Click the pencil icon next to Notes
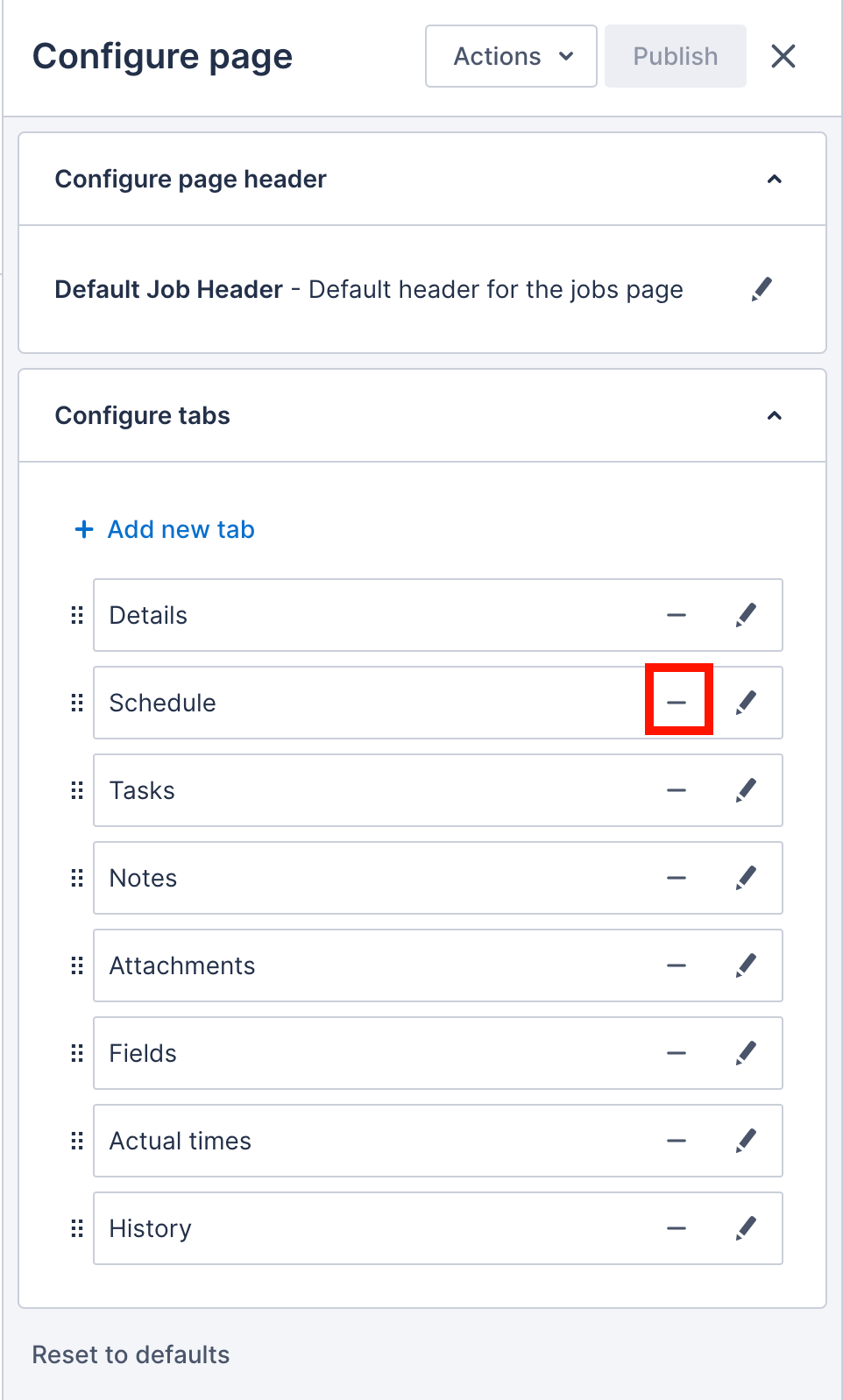This screenshot has height=1400, width=843. (x=746, y=878)
